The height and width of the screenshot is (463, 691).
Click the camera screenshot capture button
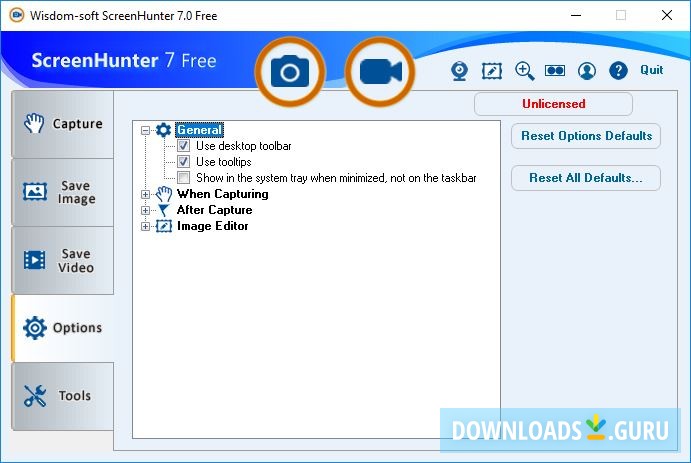tap(290, 72)
